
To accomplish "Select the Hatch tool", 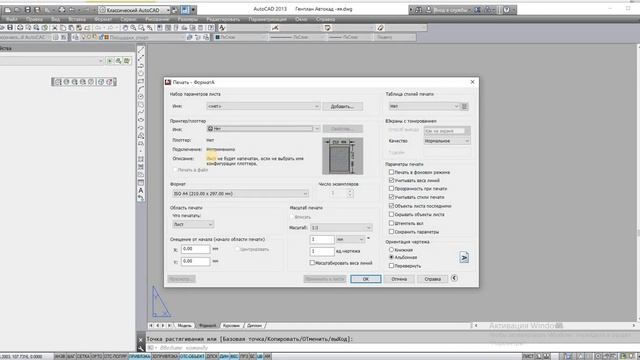I will click(141, 159).
